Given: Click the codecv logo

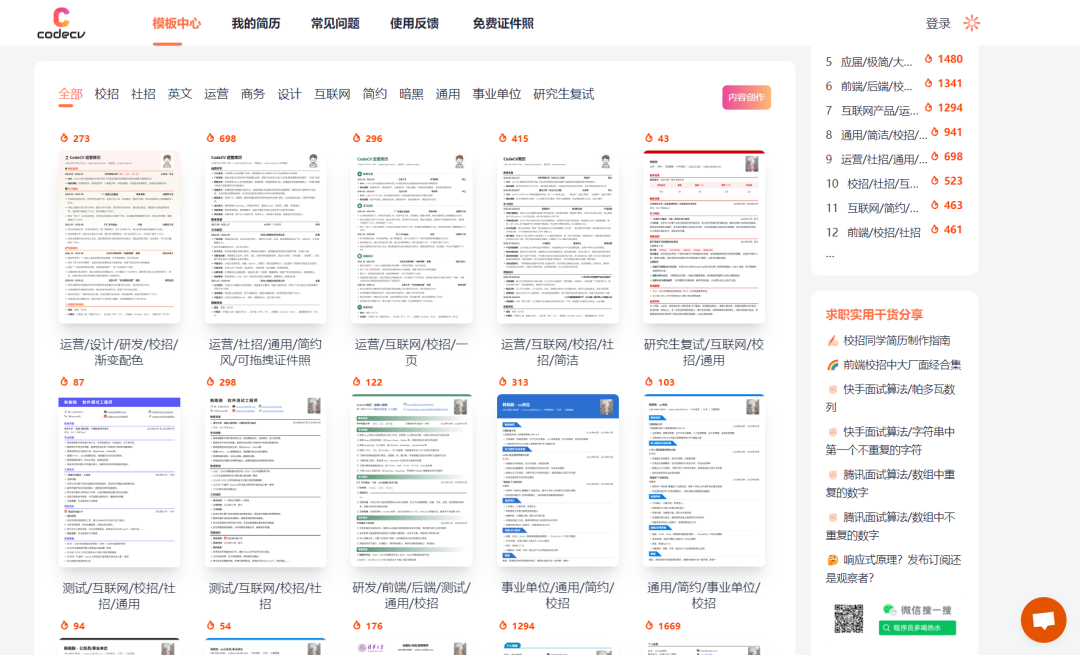Looking at the screenshot, I should 61,23.
